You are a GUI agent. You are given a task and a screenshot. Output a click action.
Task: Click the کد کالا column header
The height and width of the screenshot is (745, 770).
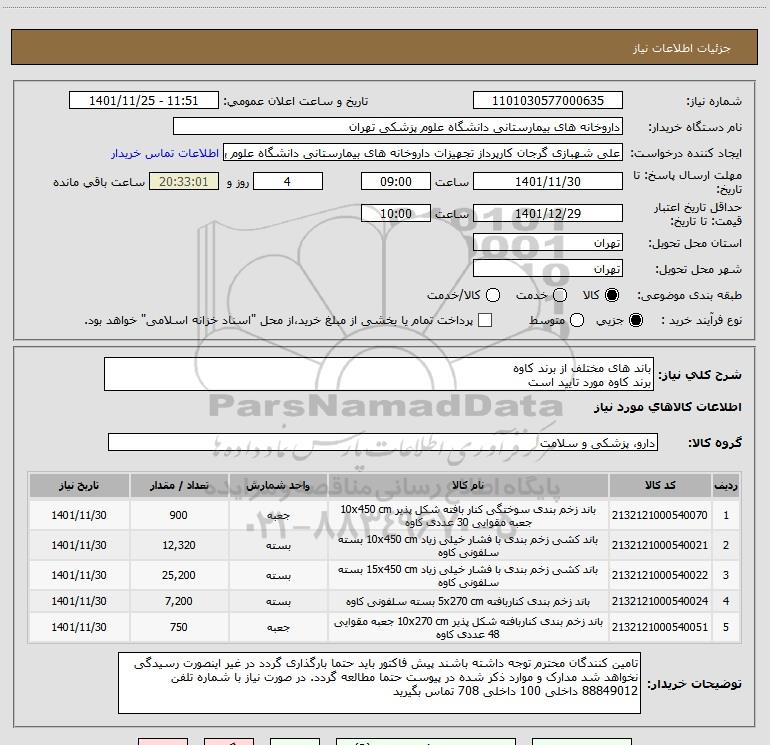660,486
